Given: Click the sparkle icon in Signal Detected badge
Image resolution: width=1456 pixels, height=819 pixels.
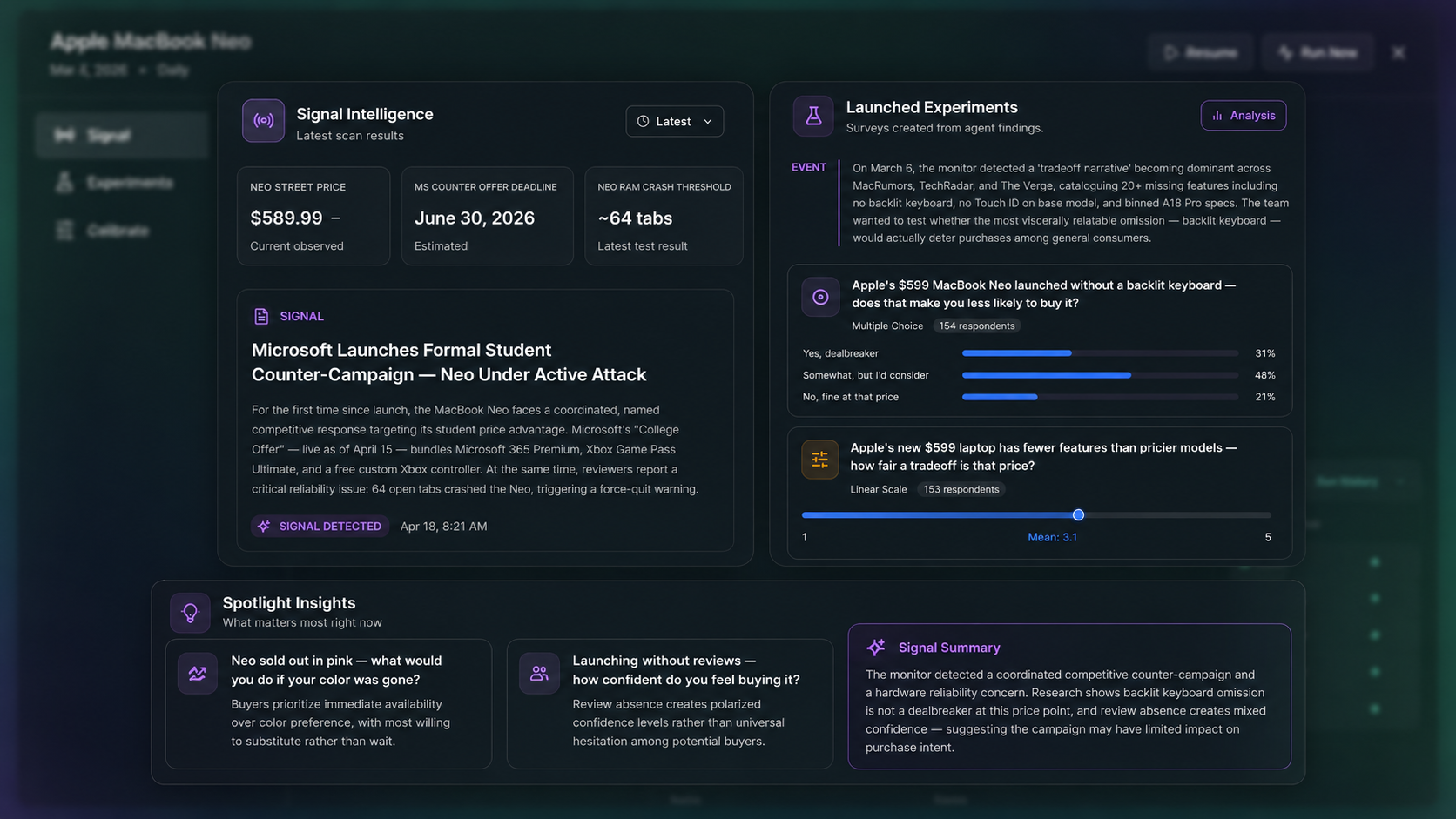Looking at the screenshot, I should 264,526.
